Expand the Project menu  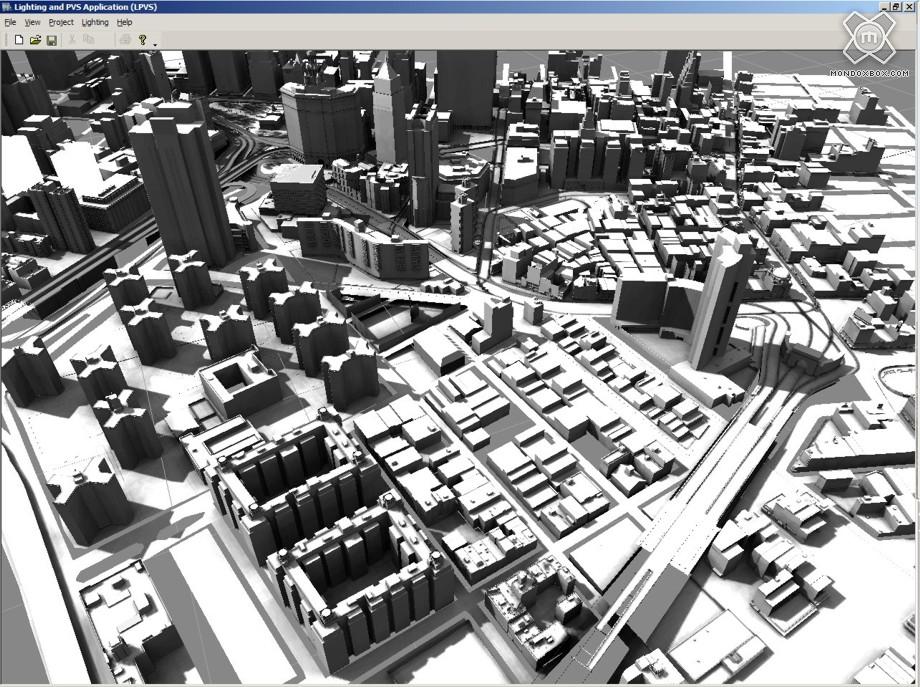click(x=61, y=22)
